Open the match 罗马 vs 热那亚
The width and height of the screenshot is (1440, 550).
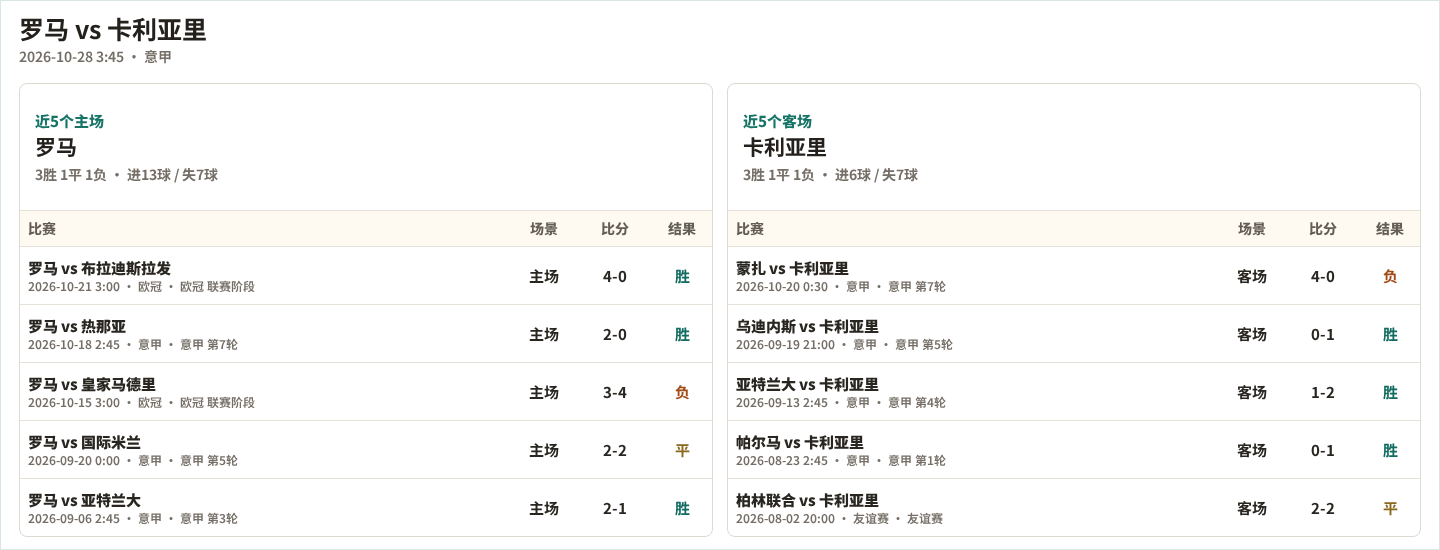pyautogui.click(x=77, y=326)
